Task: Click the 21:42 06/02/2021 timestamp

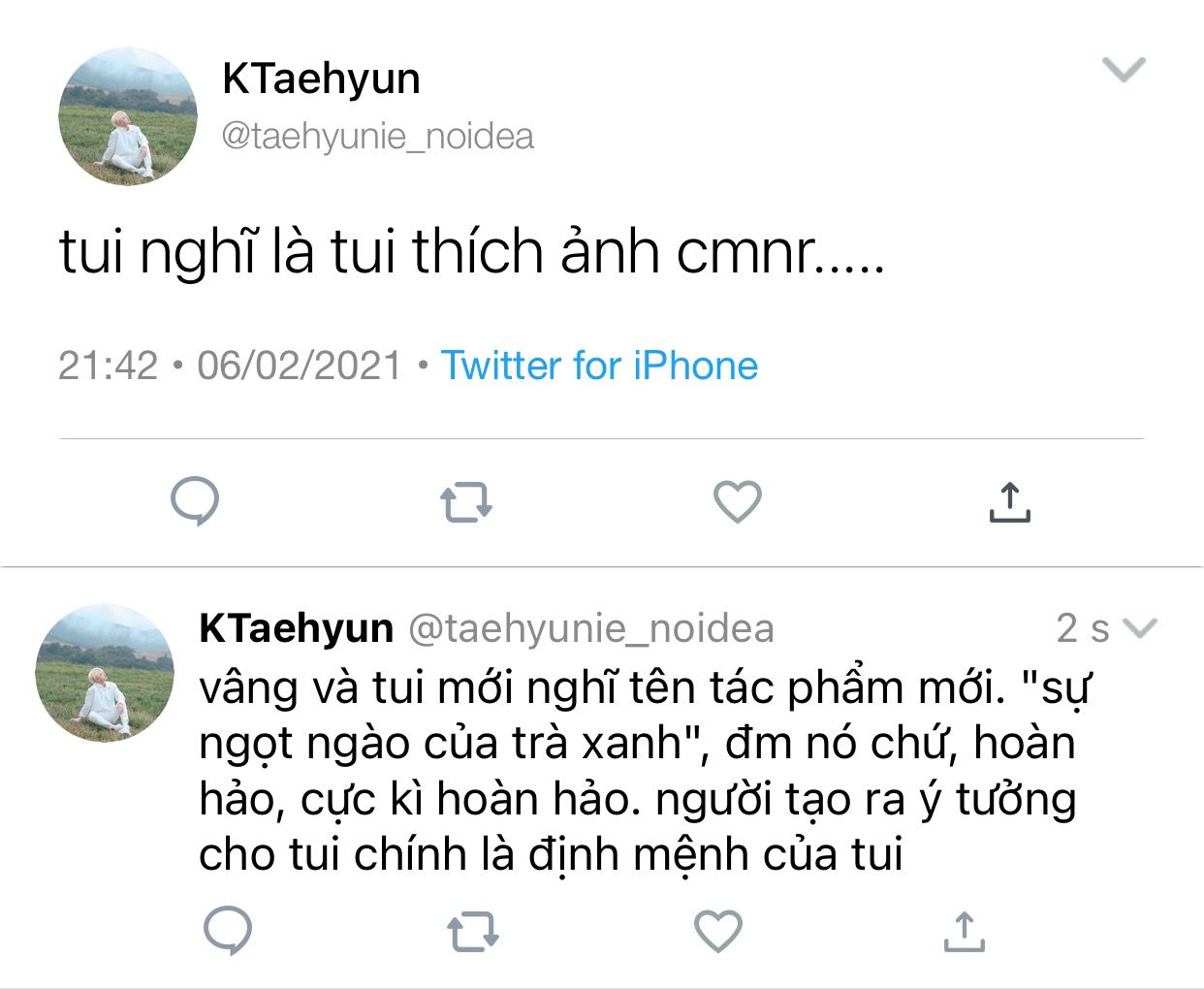Action: click(230, 366)
